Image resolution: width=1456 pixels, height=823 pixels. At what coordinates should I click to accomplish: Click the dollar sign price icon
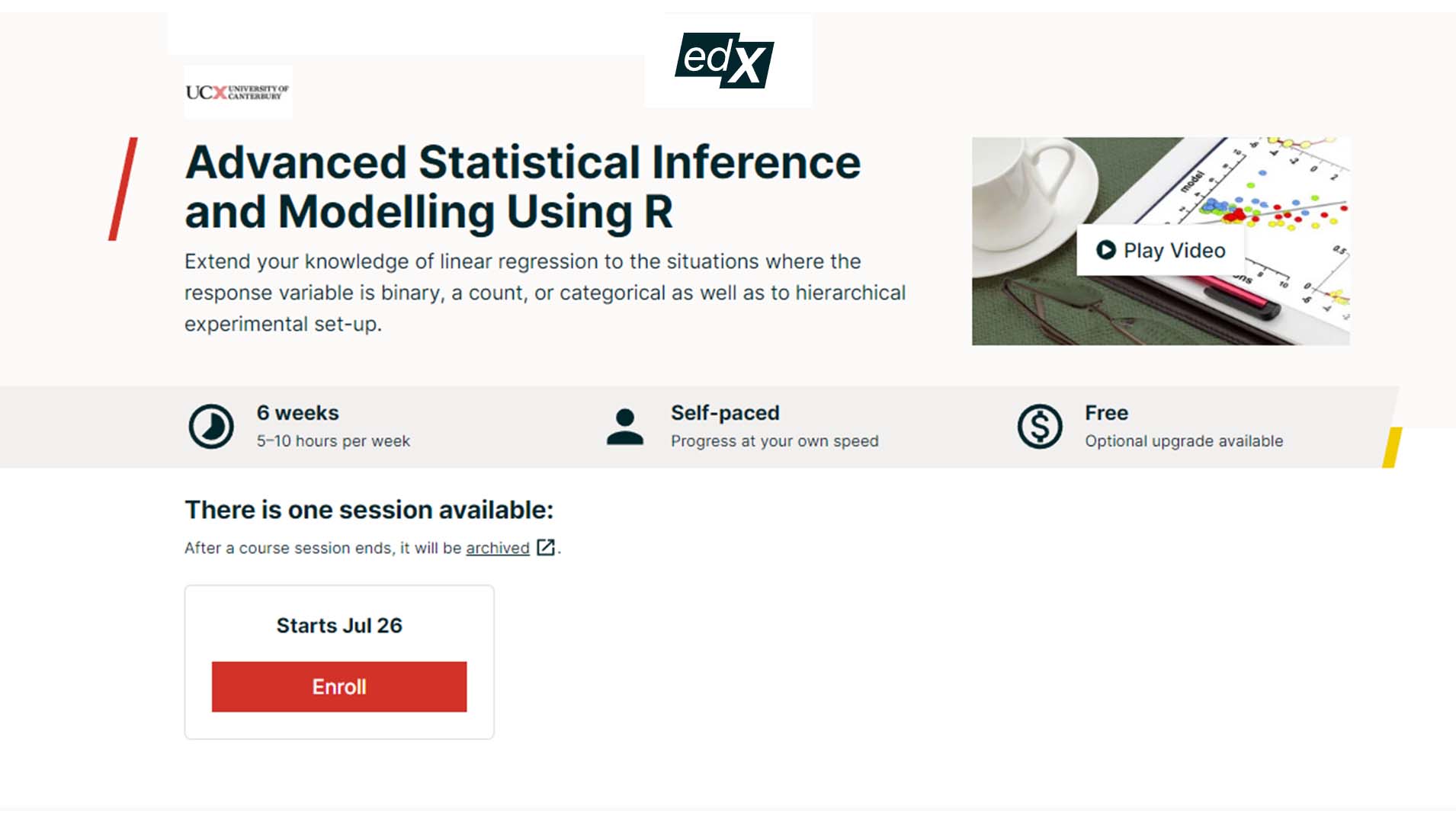[x=1040, y=426]
